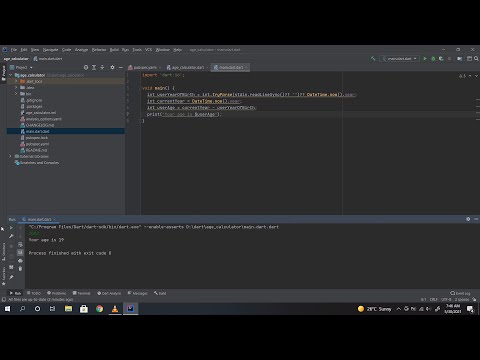
Task: Open VLC from the taskbar
Action: (115, 309)
